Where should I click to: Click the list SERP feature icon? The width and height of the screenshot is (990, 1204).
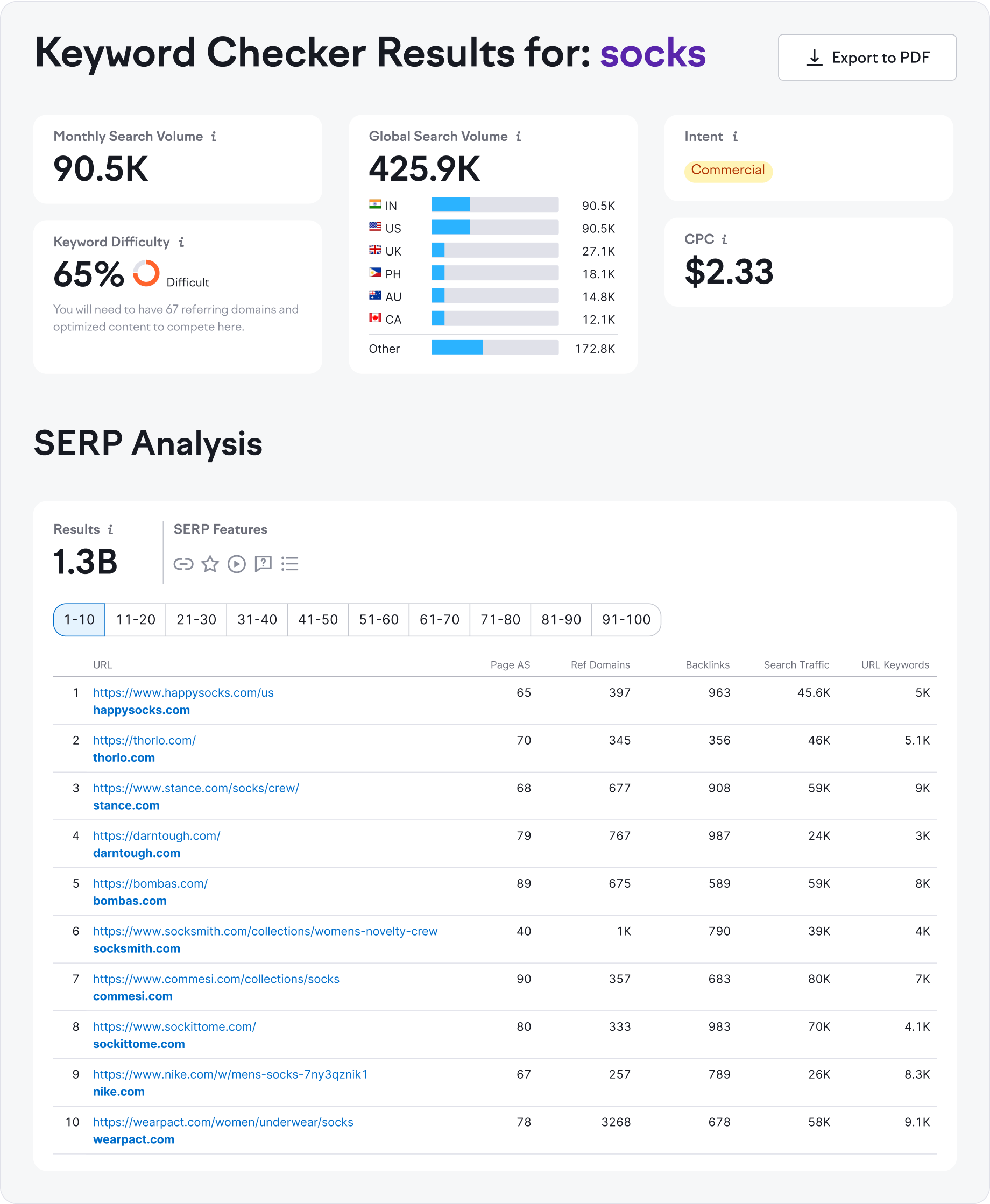tap(290, 564)
